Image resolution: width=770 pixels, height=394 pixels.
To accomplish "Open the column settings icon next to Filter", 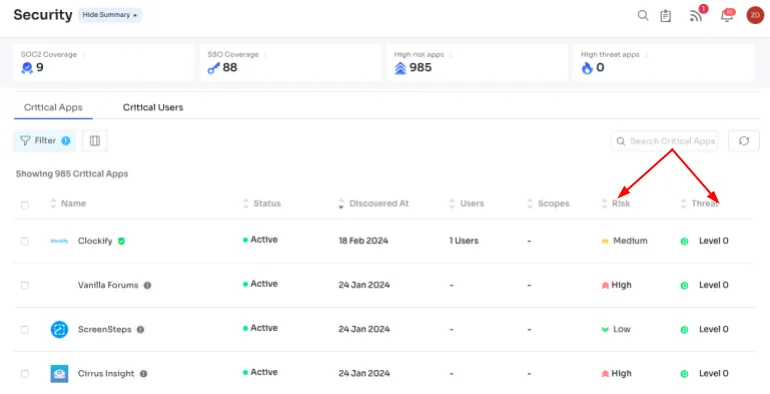I will (95, 141).
